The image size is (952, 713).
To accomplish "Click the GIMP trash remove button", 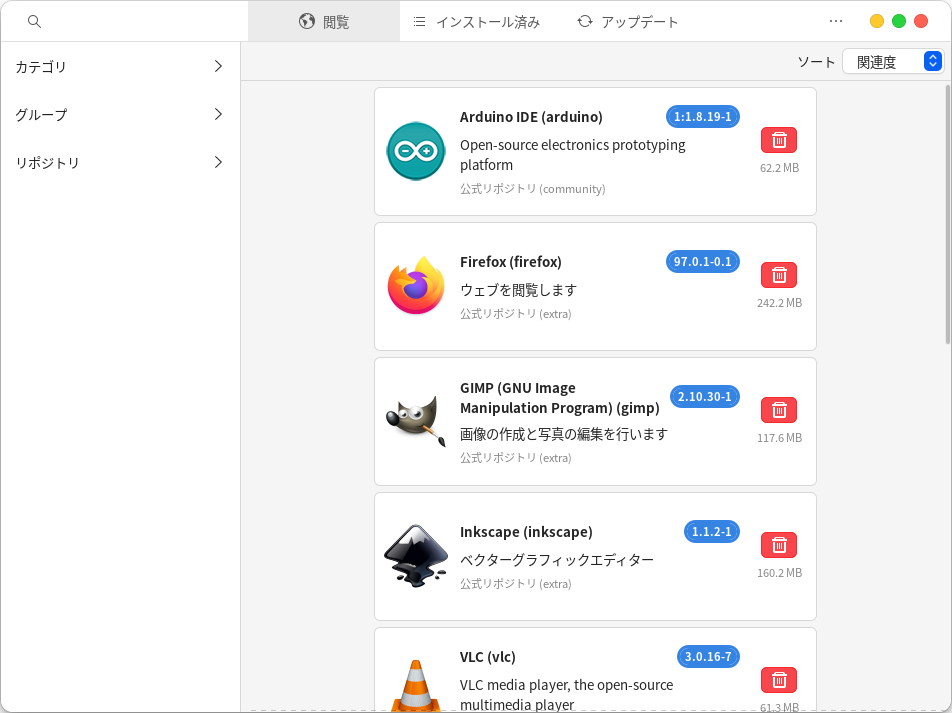I will tap(779, 410).
